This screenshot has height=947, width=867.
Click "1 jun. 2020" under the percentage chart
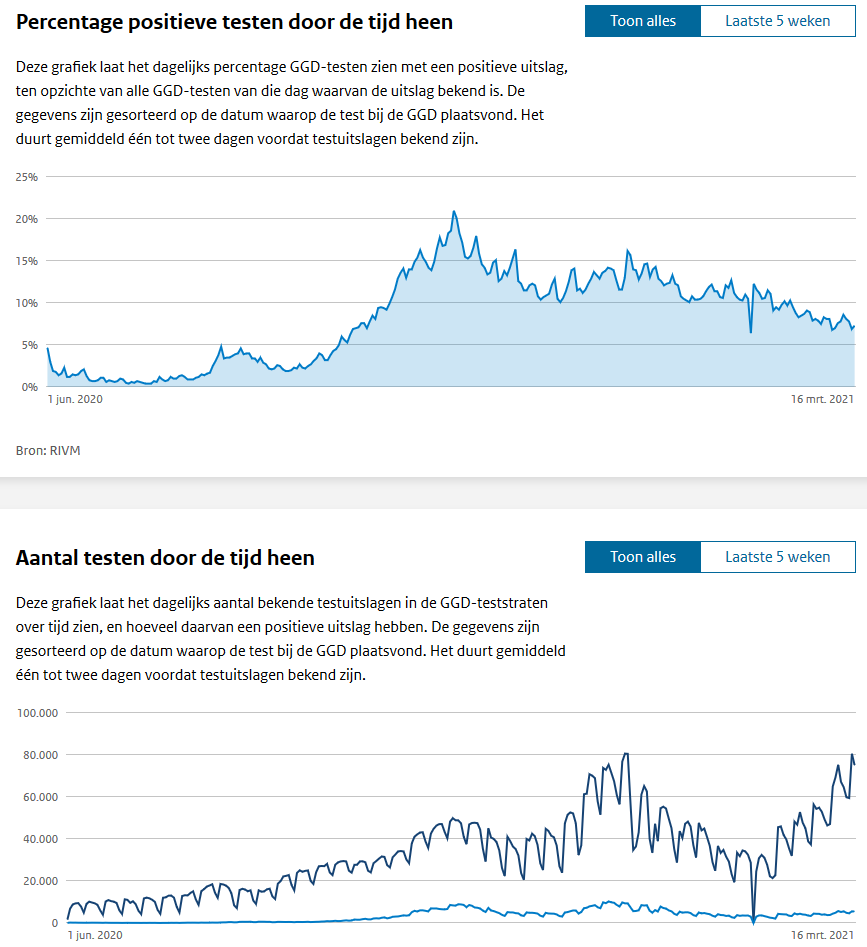pyautogui.click(x=75, y=398)
